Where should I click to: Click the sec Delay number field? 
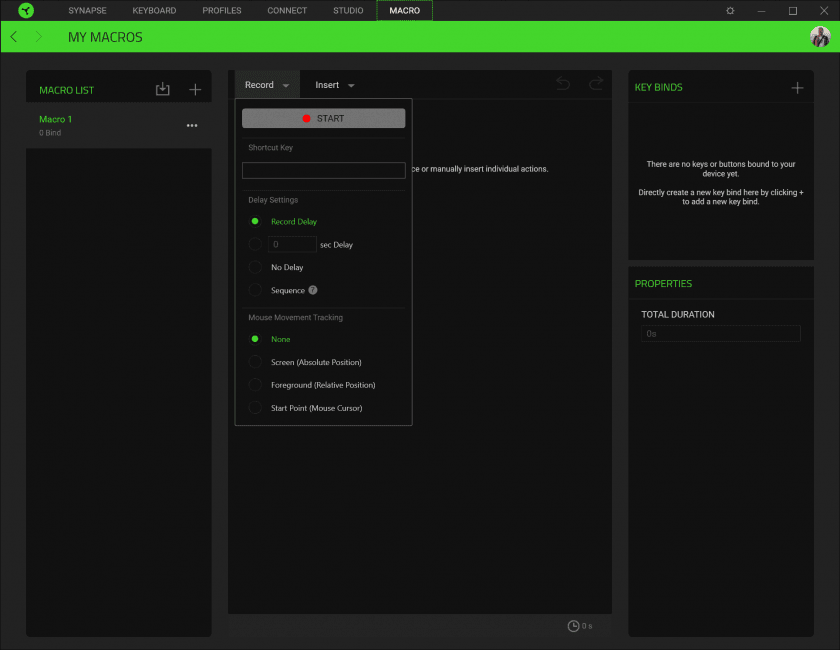[292, 244]
